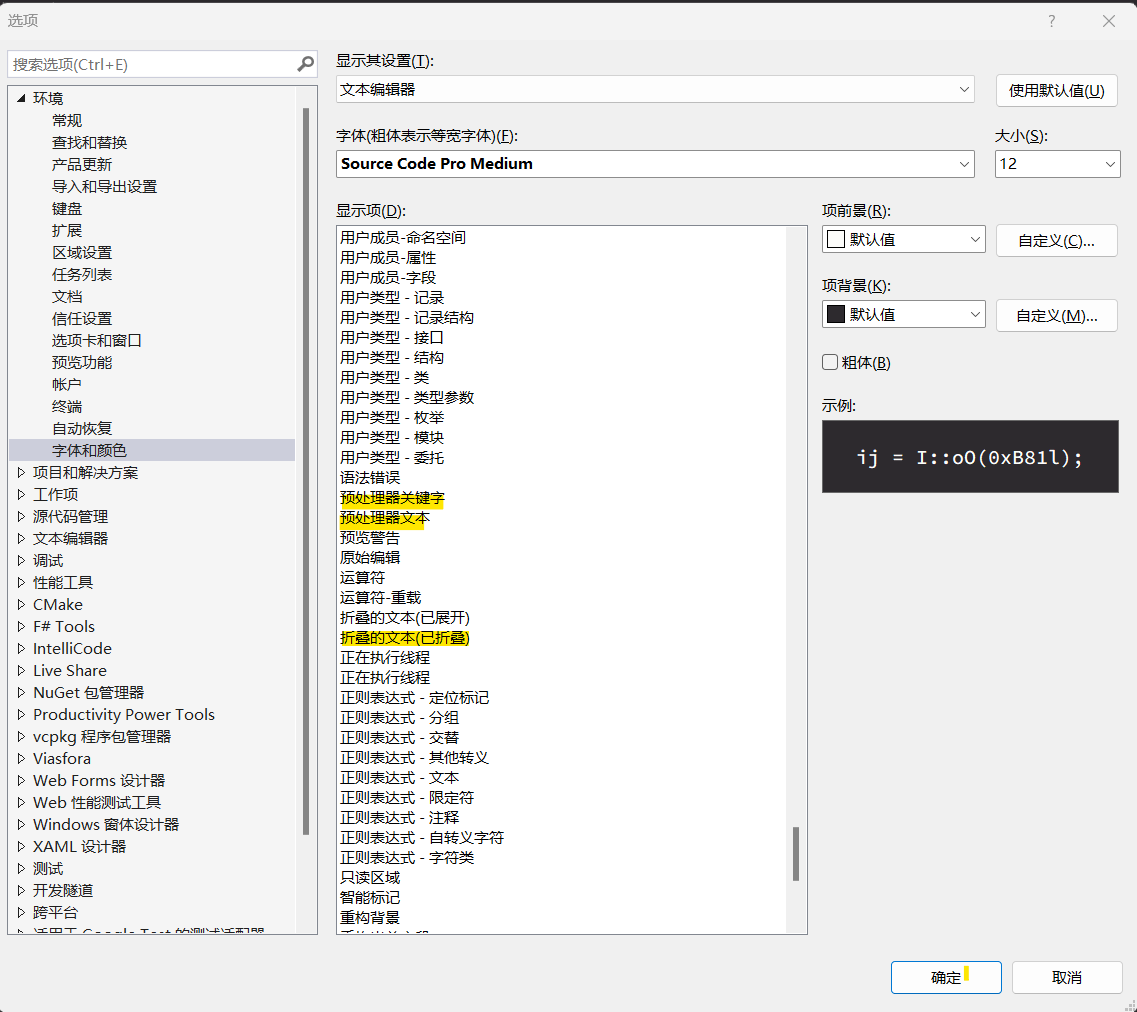Open the 项前景 foreground color dropdown
The image size is (1137, 1012).
[x=975, y=239]
